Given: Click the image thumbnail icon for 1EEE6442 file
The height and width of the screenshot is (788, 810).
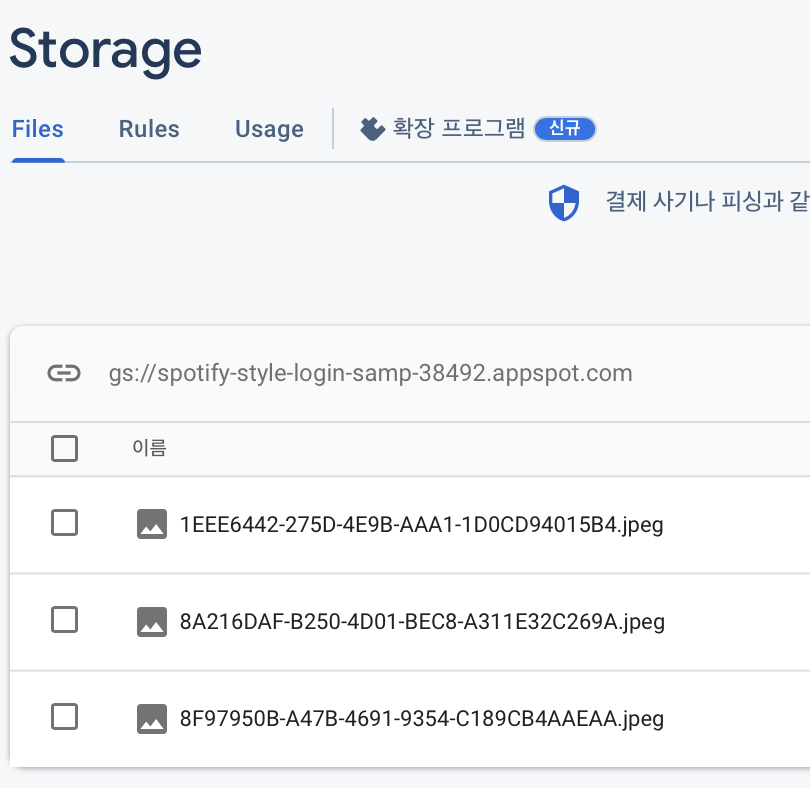Looking at the screenshot, I should click(151, 524).
